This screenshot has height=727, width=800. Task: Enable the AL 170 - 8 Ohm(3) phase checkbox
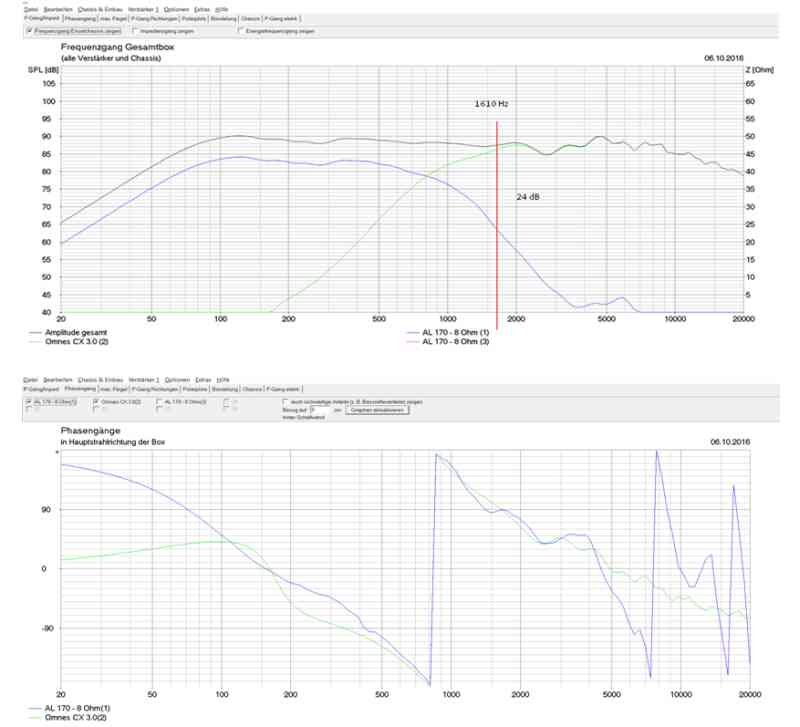159,402
